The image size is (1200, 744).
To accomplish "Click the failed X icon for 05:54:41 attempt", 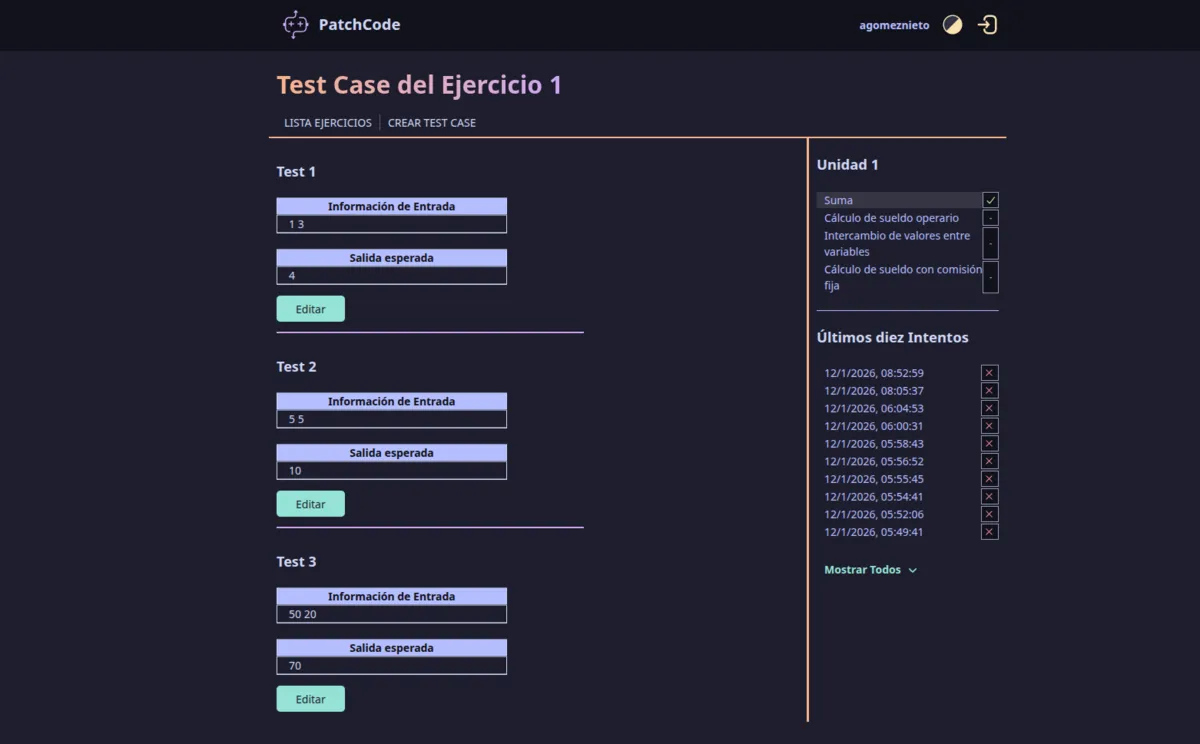I will 990,497.
